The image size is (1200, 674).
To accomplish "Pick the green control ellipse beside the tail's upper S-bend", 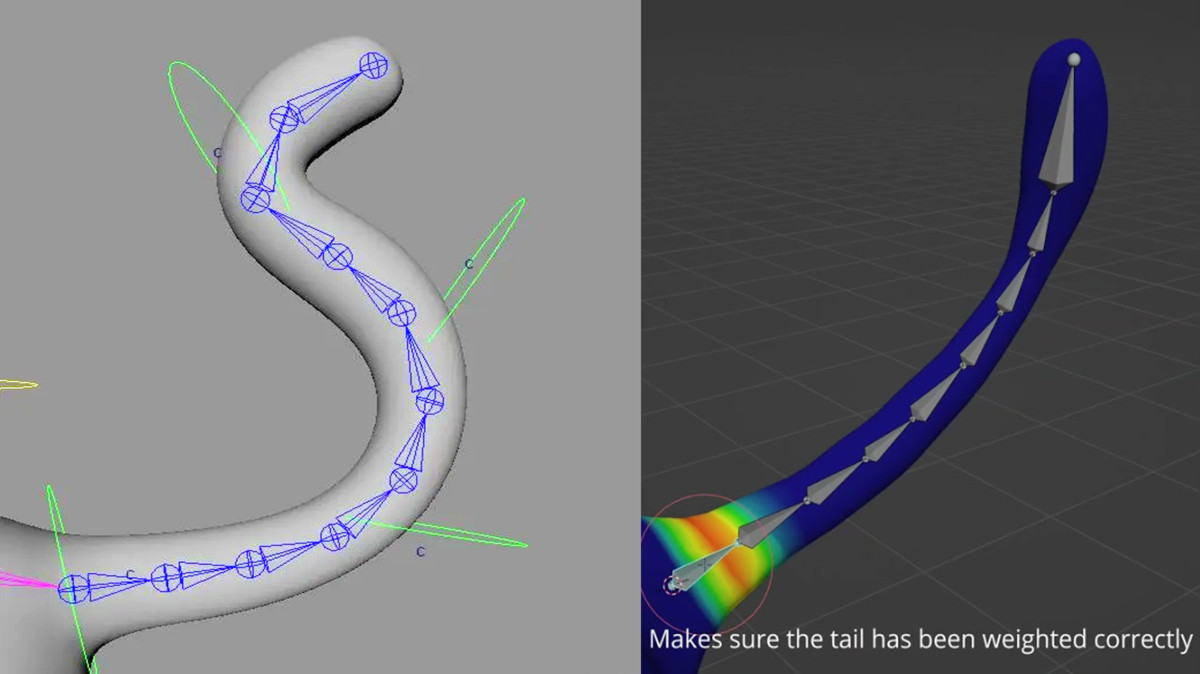I will click(477, 269).
